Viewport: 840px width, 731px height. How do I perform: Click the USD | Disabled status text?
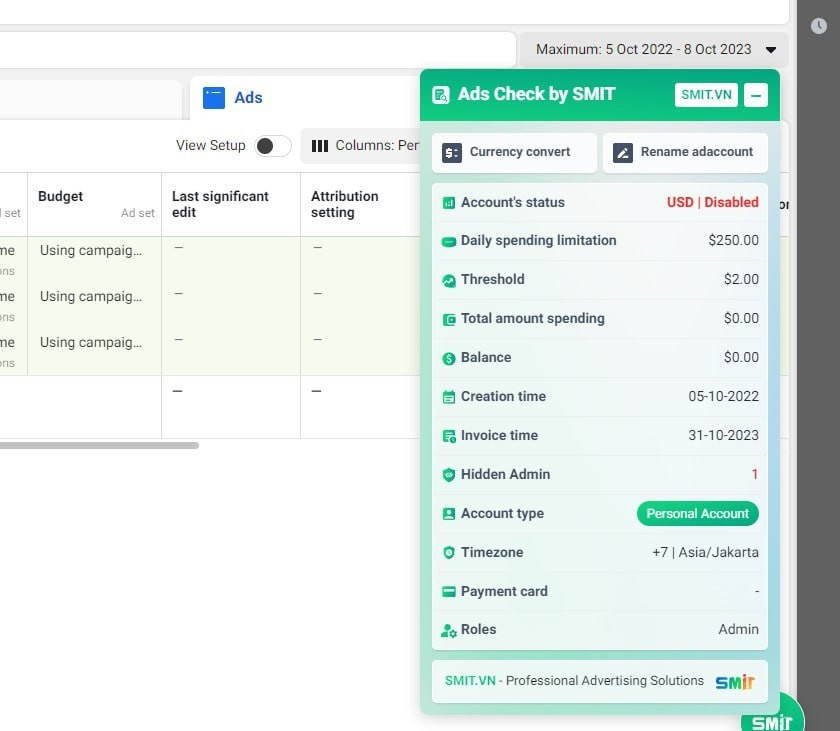pyautogui.click(x=712, y=202)
